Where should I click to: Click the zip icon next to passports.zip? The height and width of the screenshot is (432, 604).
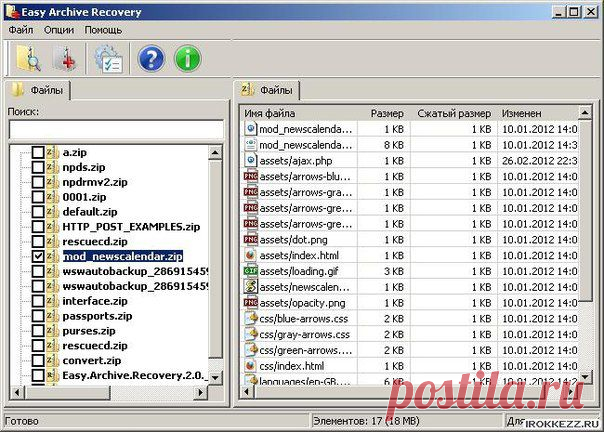[x=53, y=316]
